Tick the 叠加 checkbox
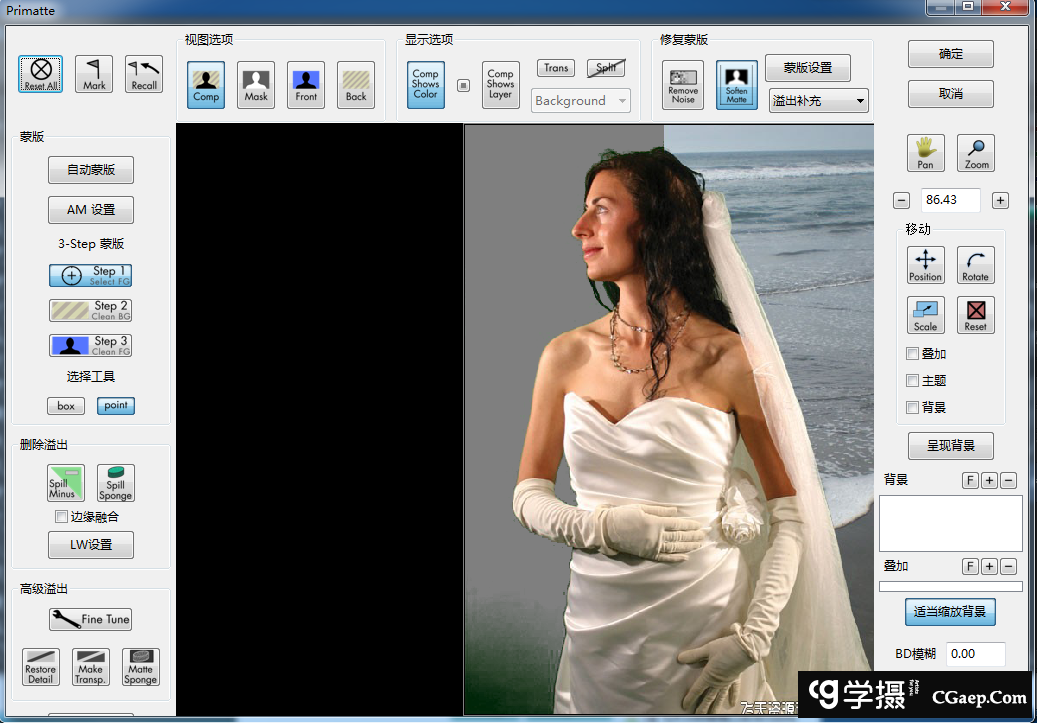The image size is (1037, 723). click(912, 353)
